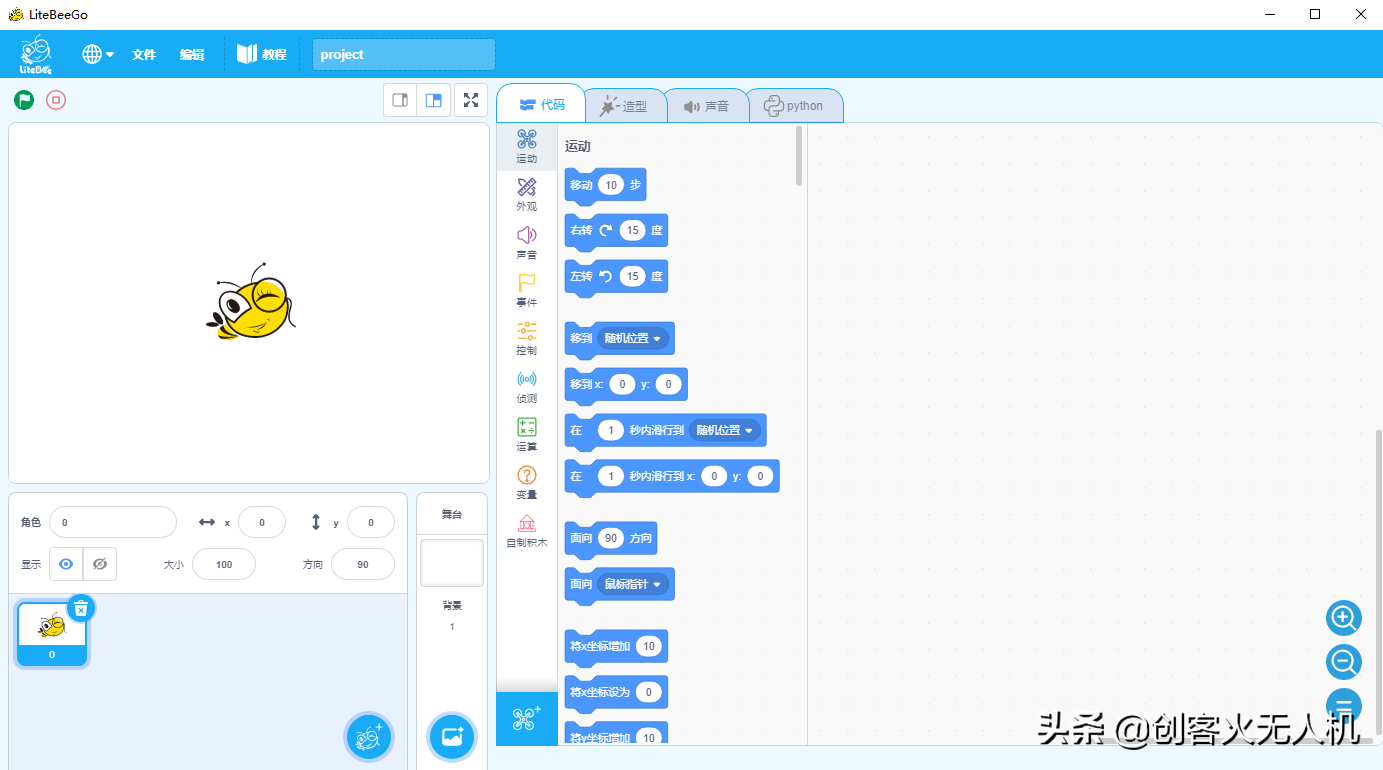This screenshot has width=1383, height=770.
Task: Switch to the 造型 tab
Action: pyautogui.click(x=625, y=106)
